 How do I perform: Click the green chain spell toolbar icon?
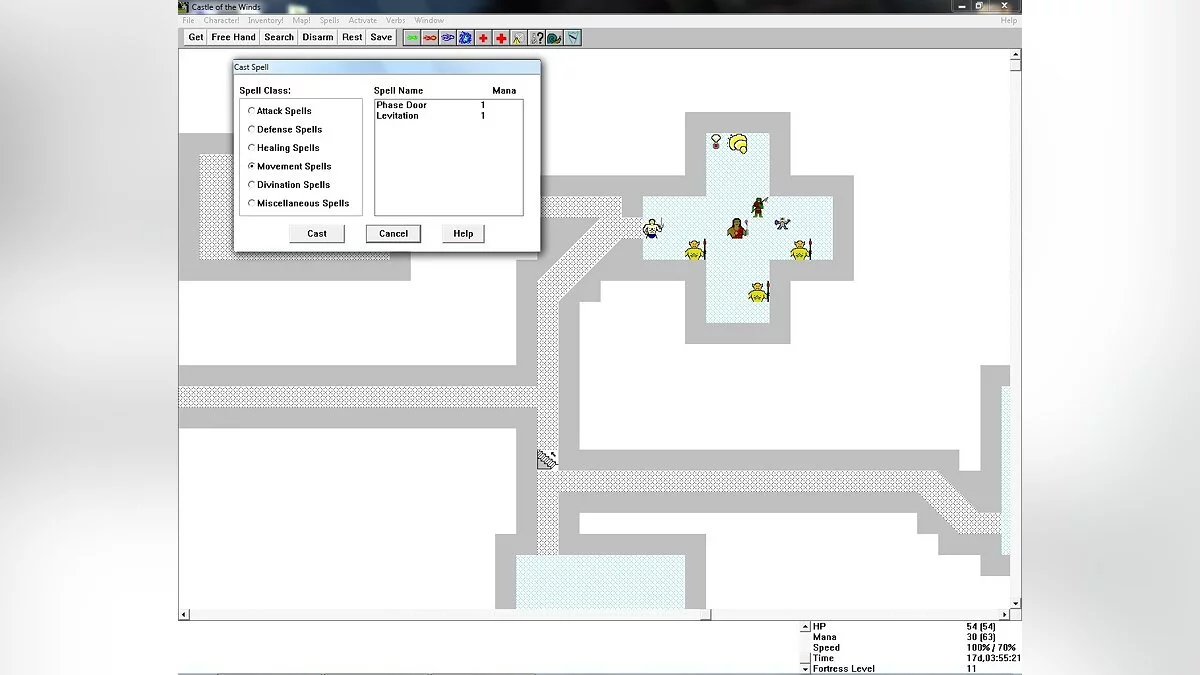pos(411,38)
